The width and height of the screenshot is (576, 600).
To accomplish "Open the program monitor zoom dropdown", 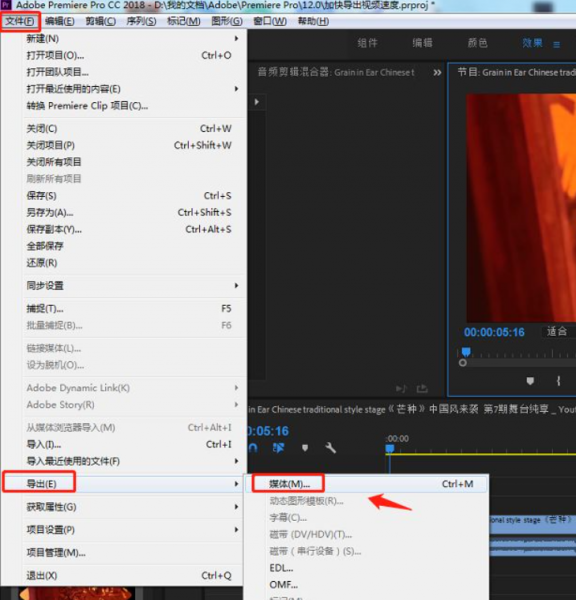I will coord(558,331).
